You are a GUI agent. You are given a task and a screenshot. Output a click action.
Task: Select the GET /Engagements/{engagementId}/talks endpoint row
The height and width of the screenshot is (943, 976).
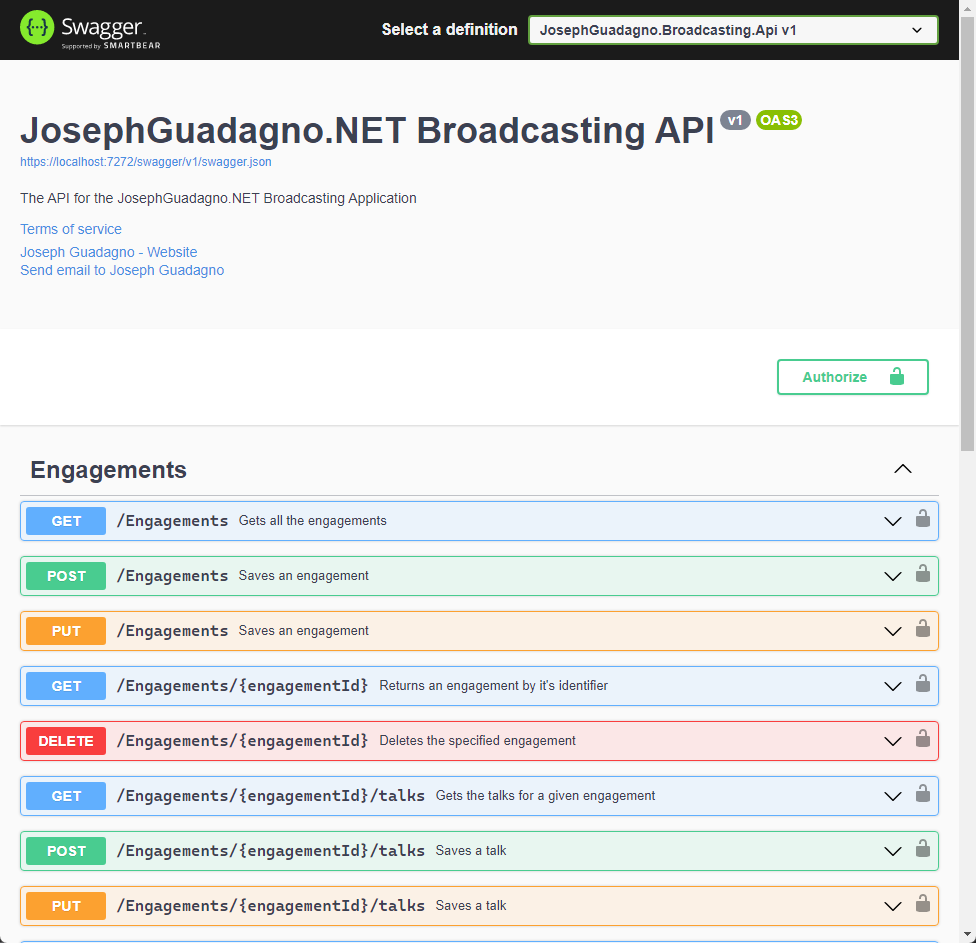(x=450, y=795)
